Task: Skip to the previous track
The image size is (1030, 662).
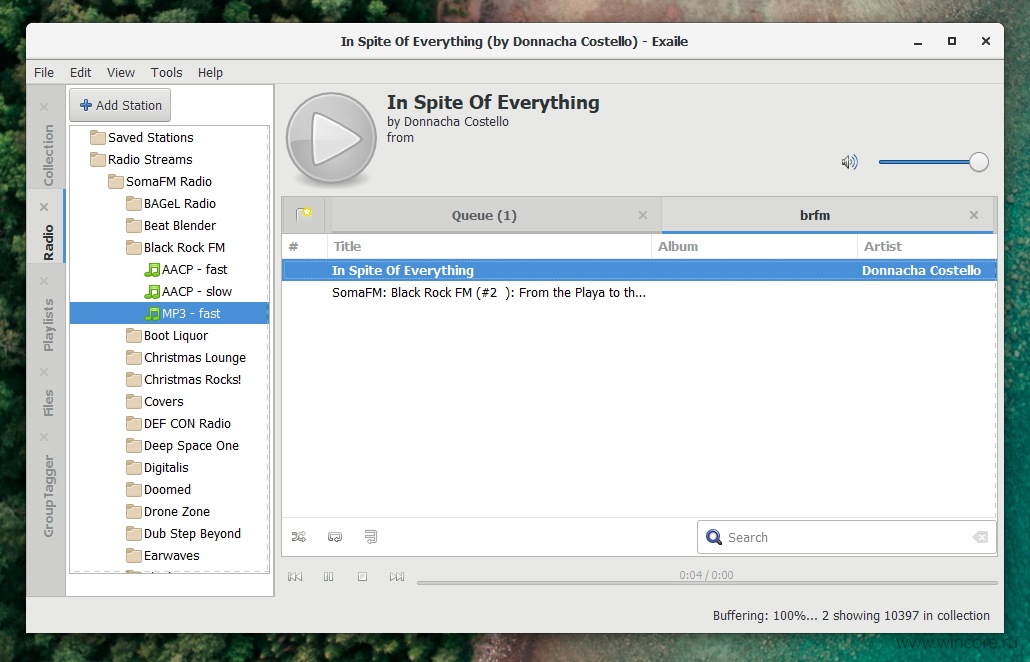Action: point(295,577)
